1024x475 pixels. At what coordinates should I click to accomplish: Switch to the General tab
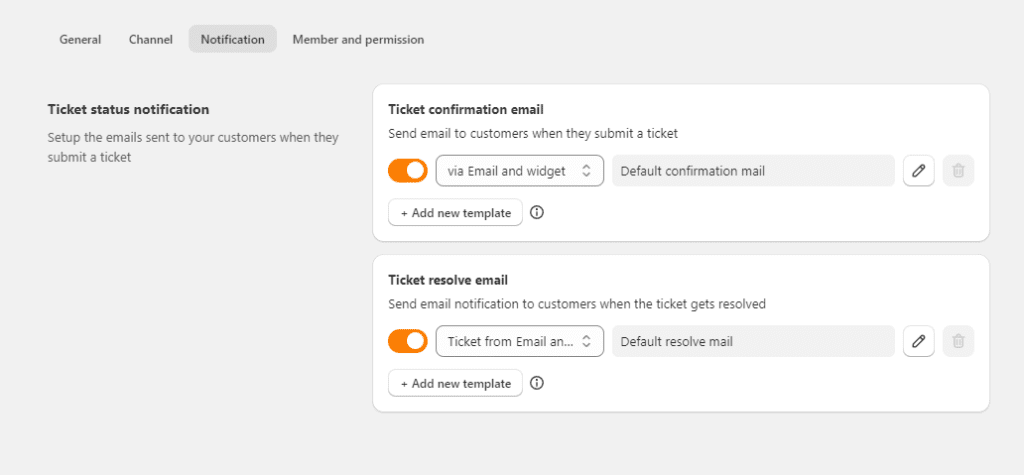point(80,39)
